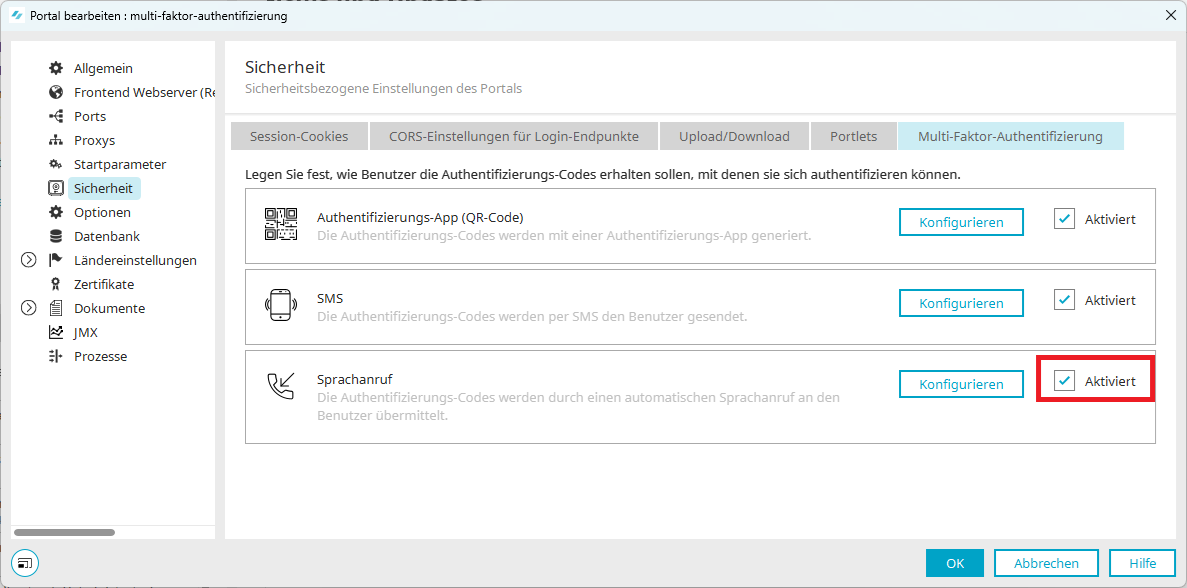The height and width of the screenshot is (588, 1187).
Task: Open the Prozesse sidebar entry
Action: (x=100, y=356)
